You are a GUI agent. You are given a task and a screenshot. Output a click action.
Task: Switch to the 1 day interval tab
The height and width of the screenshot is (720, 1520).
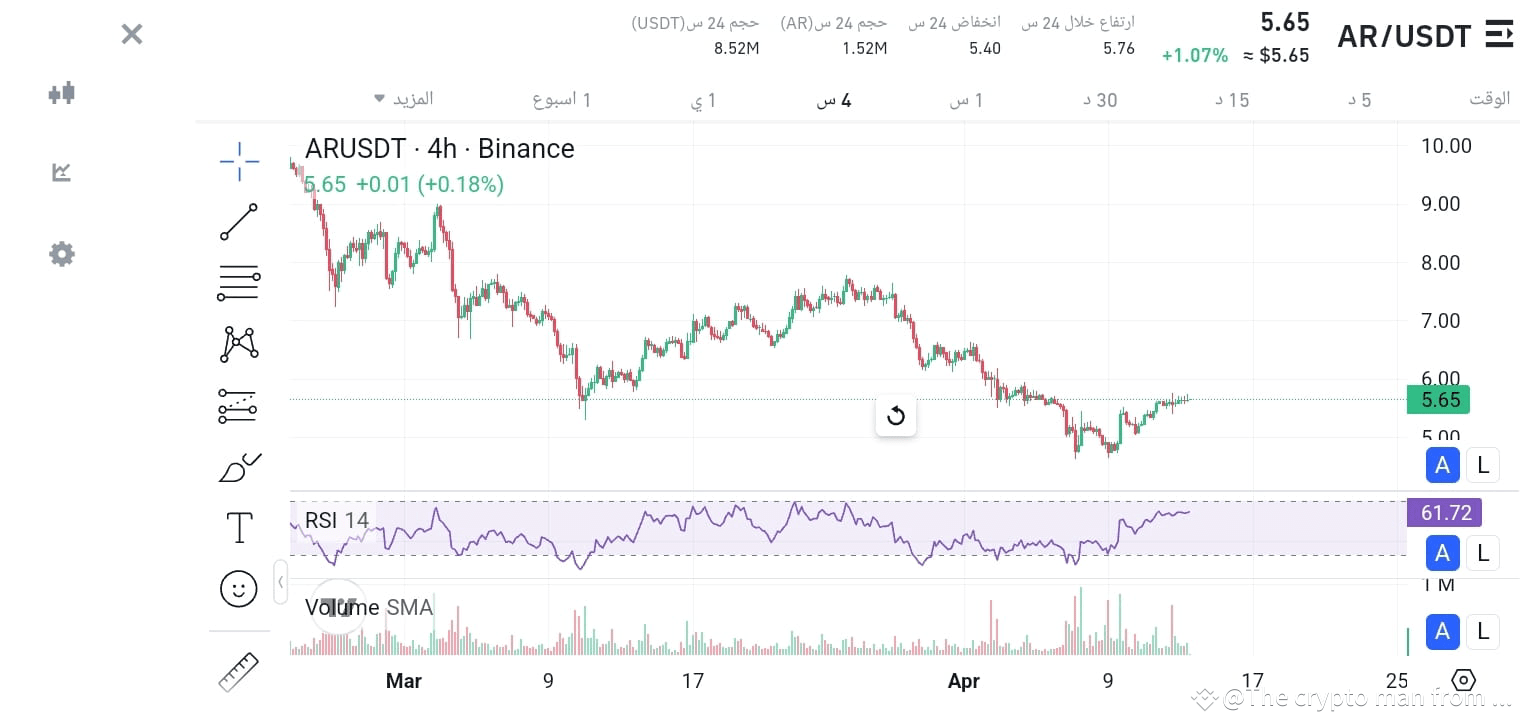(x=705, y=100)
